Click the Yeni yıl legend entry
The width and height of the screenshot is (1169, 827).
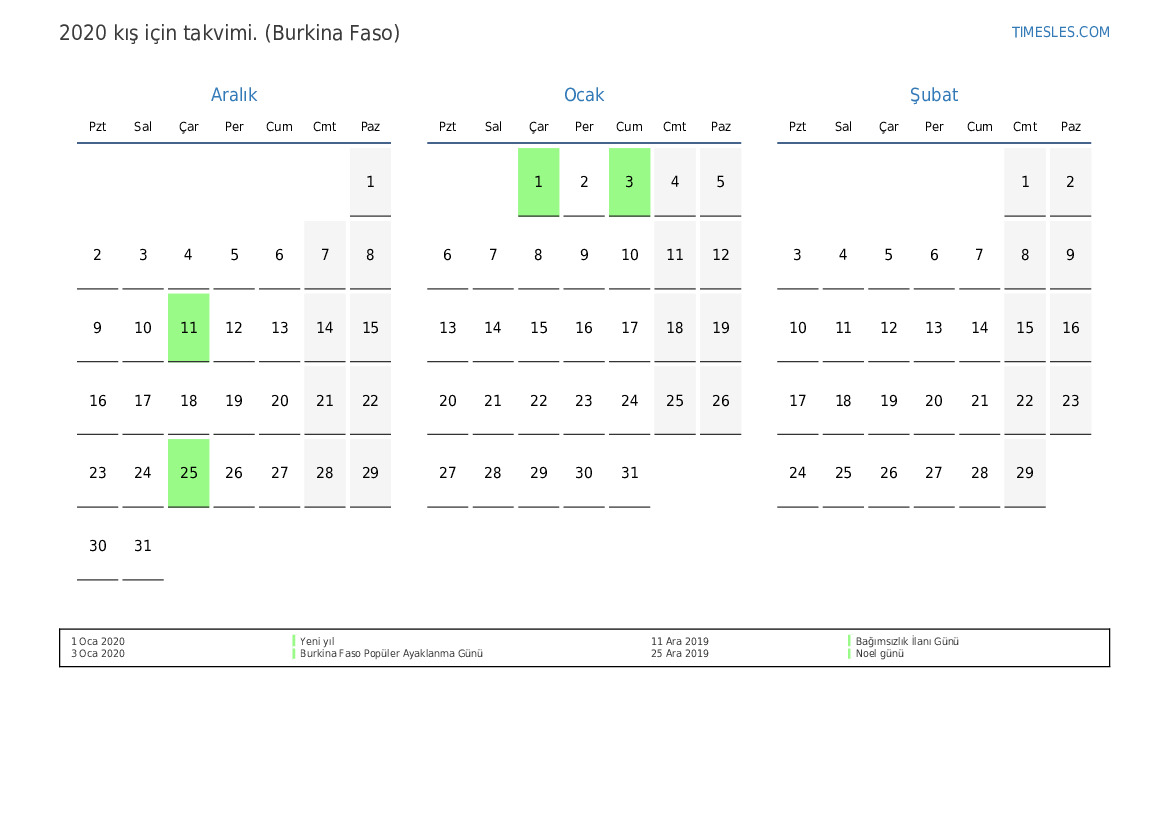pos(317,642)
